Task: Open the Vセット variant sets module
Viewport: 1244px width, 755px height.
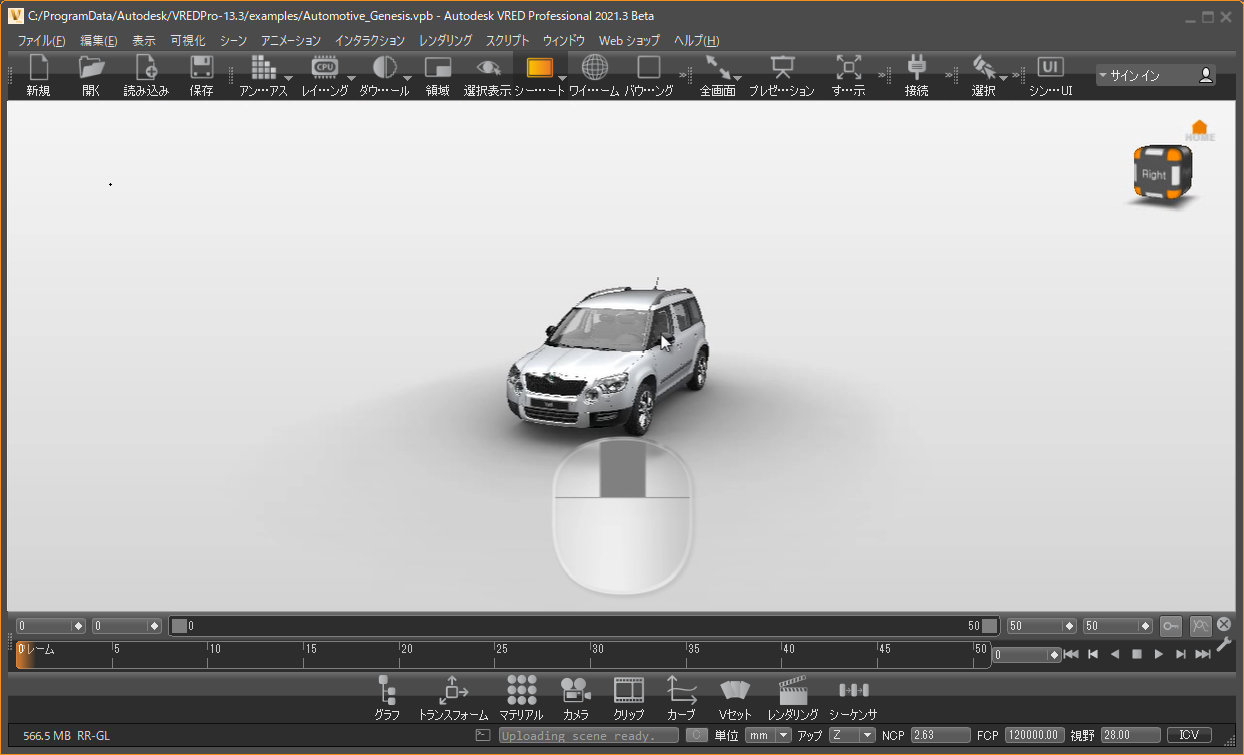Action: (x=735, y=698)
